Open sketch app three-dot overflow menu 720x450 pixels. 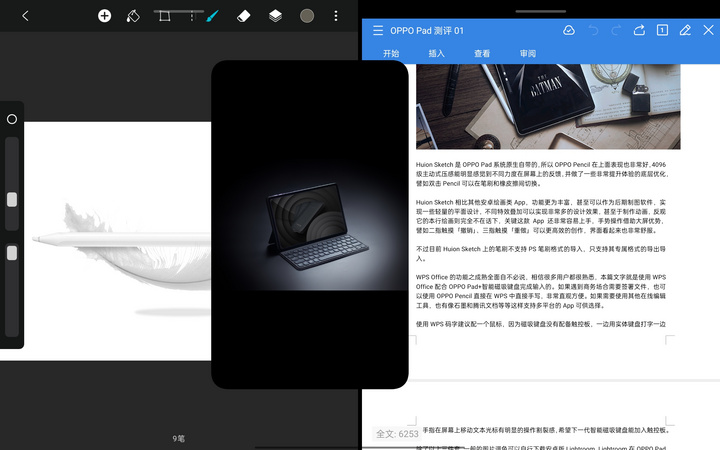[336, 16]
